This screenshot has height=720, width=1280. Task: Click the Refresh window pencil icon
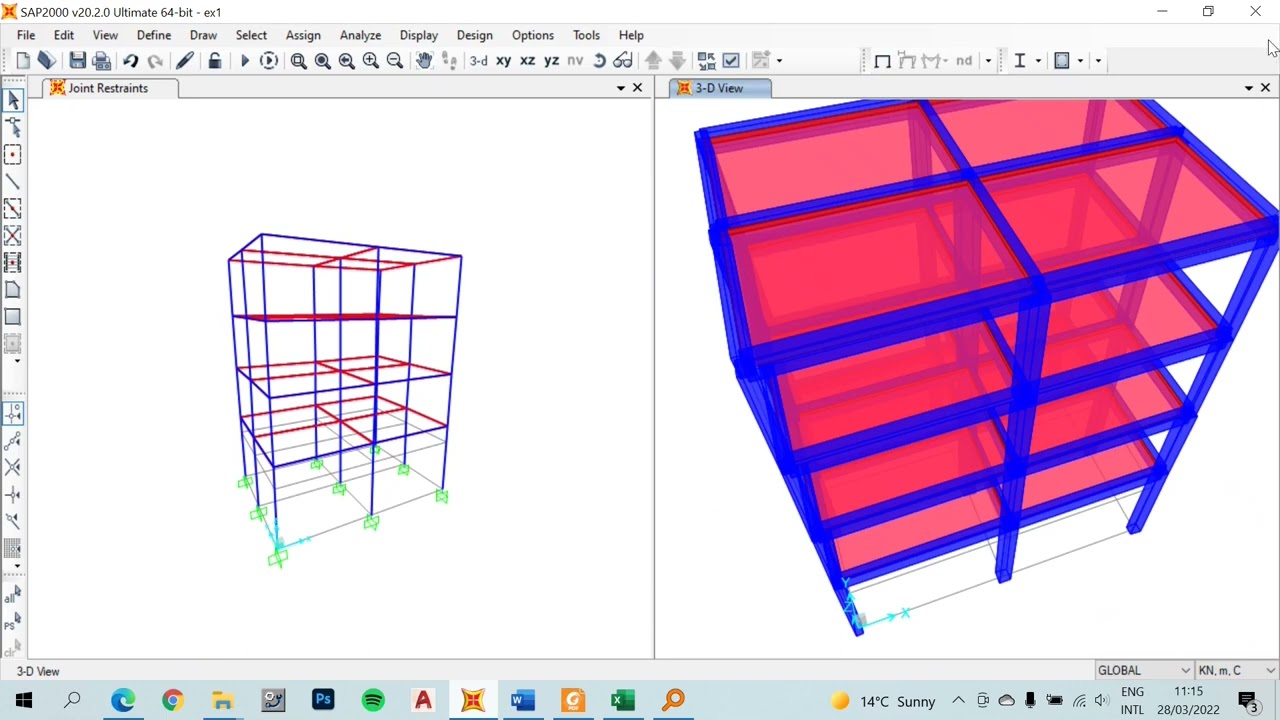pos(185,61)
